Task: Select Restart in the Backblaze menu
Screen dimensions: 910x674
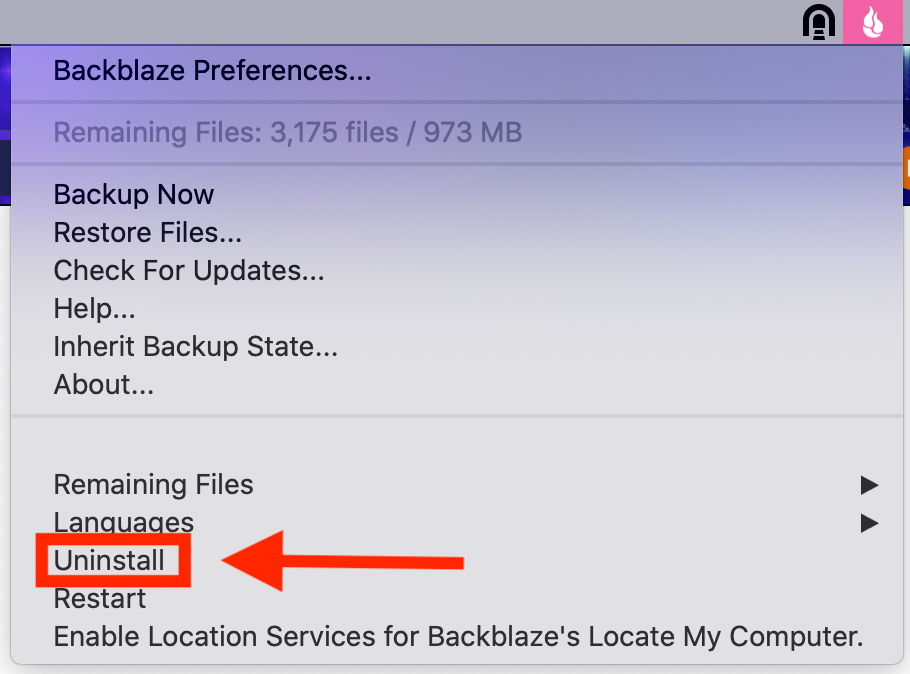Action: pyautogui.click(x=99, y=599)
